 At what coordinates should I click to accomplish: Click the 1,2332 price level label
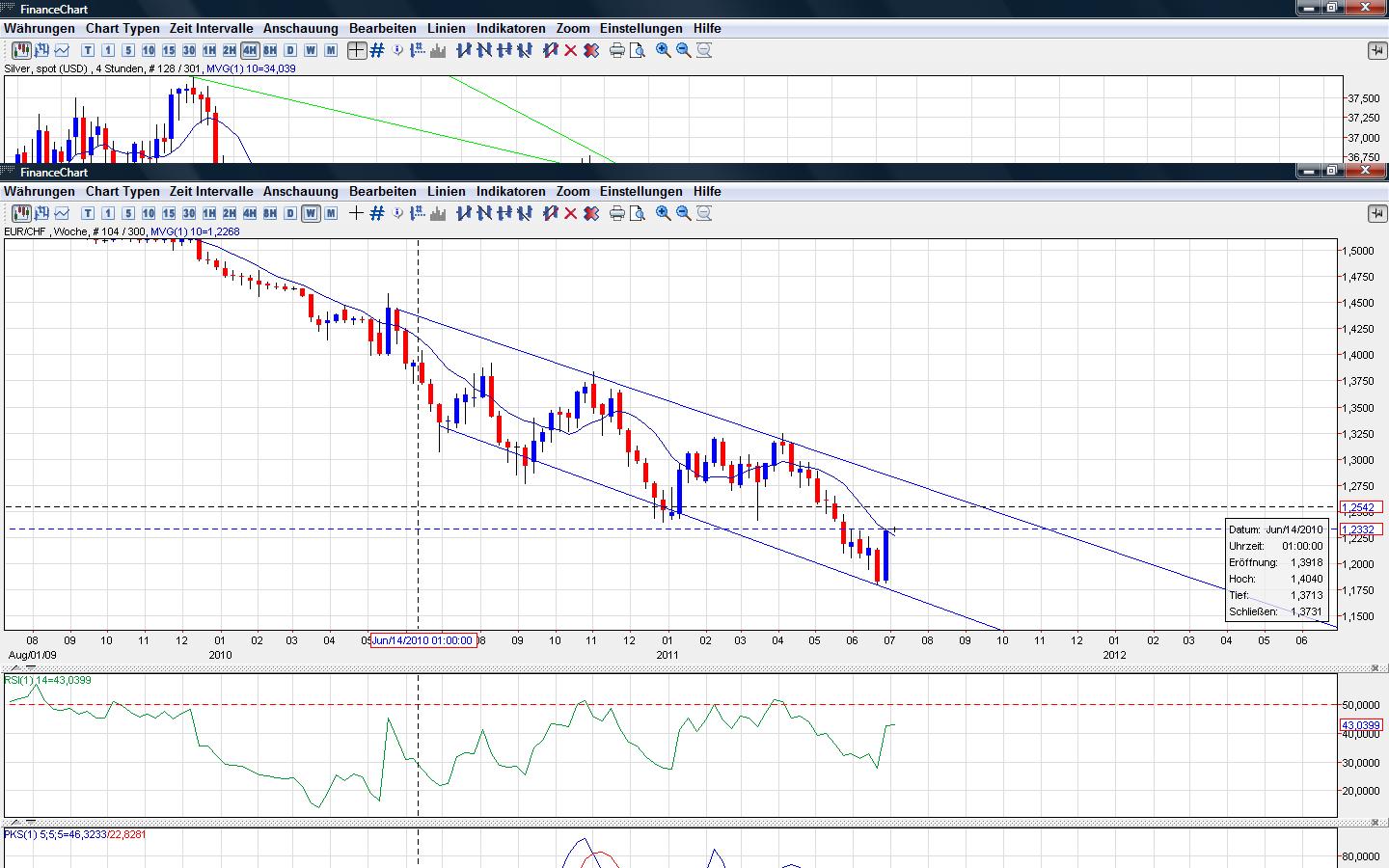coord(1362,529)
